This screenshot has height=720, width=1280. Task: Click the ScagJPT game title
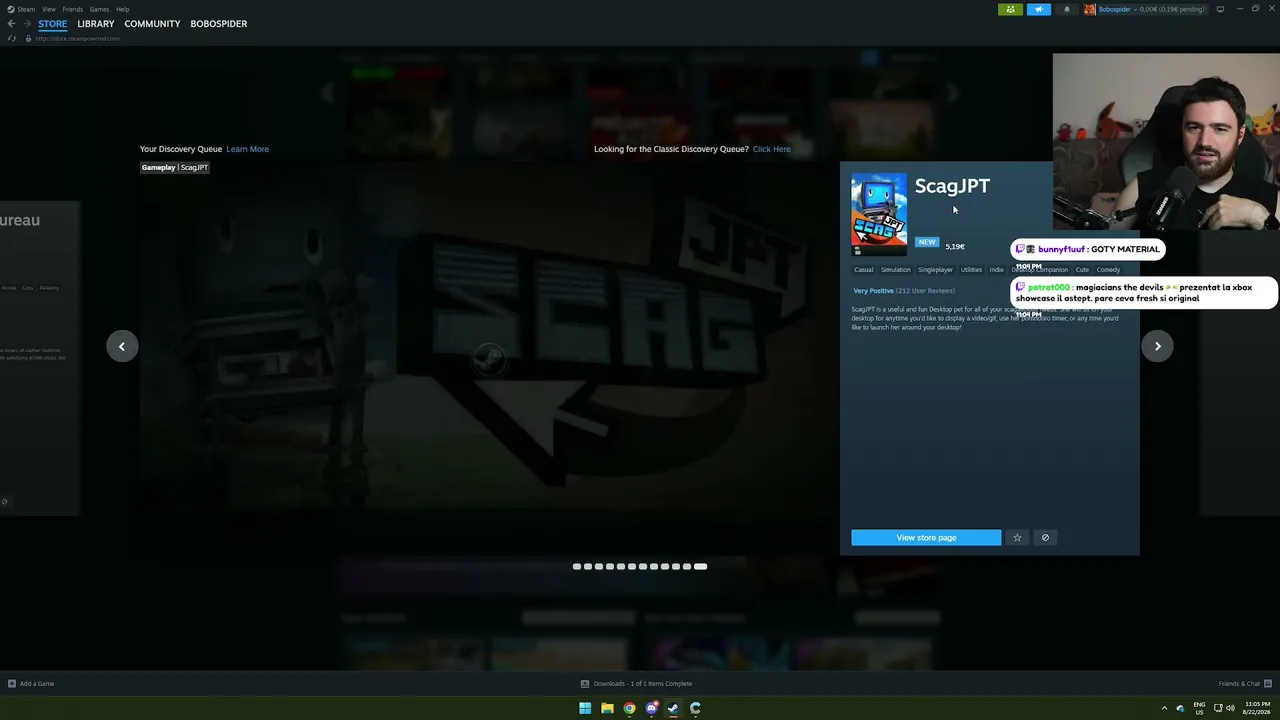coord(952,186)
